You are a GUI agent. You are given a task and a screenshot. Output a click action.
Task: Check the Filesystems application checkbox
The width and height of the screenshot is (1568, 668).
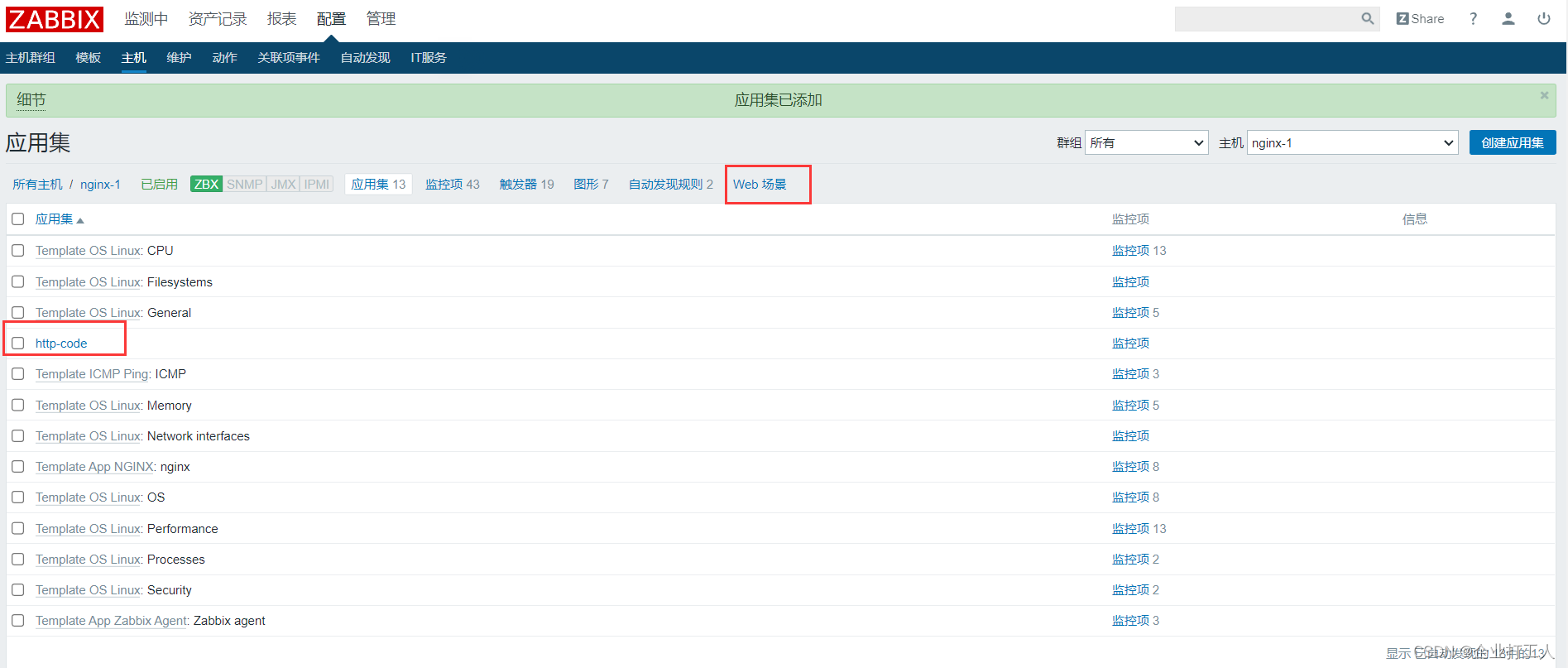[x=18, y=282]
